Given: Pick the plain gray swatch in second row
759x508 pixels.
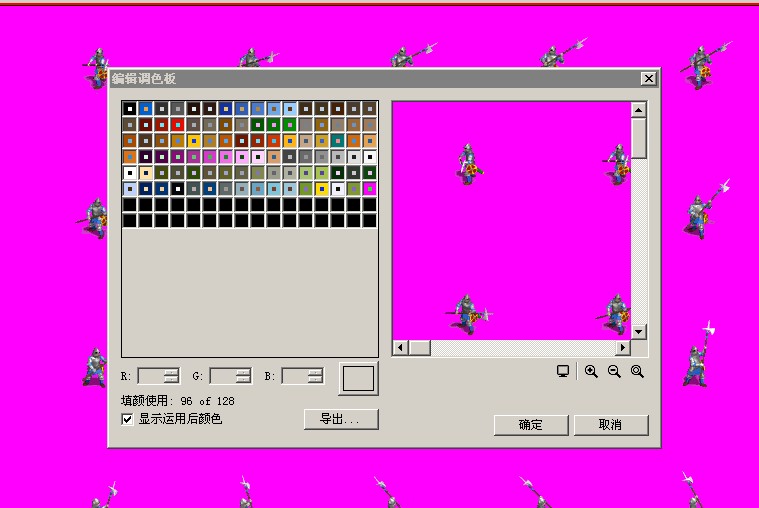Looking at the screenshot, I should click(306, 125).
